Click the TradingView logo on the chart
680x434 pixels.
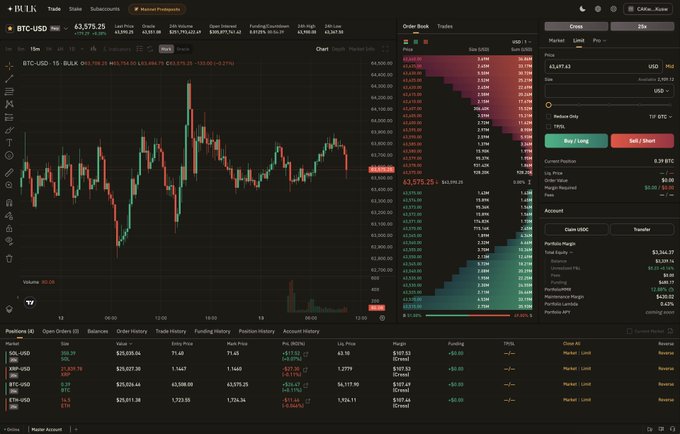coord(30,302)
